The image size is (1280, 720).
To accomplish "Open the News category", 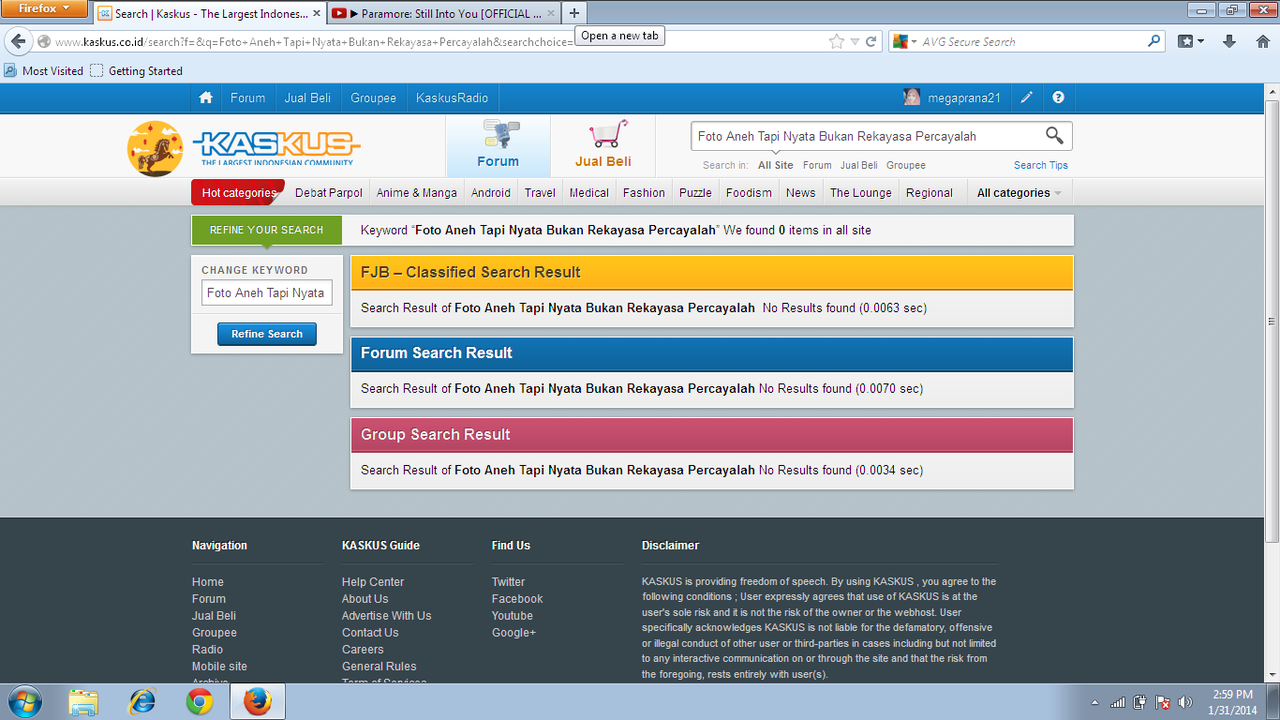I will [x=801, y=193].
